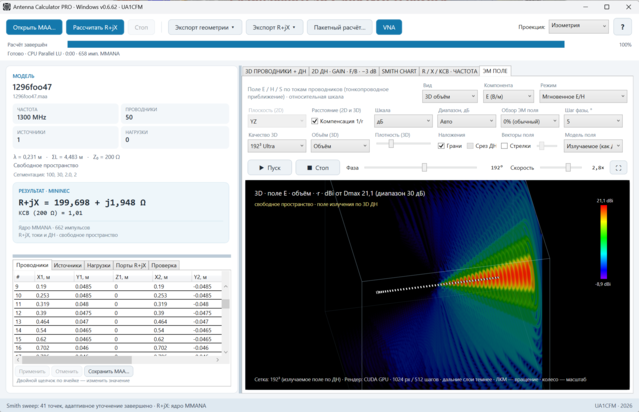Image resolution: width=639 pixels, height=412 pixels.
Task: Open the Объём (3D) dropdown
Action: point(340,146)
